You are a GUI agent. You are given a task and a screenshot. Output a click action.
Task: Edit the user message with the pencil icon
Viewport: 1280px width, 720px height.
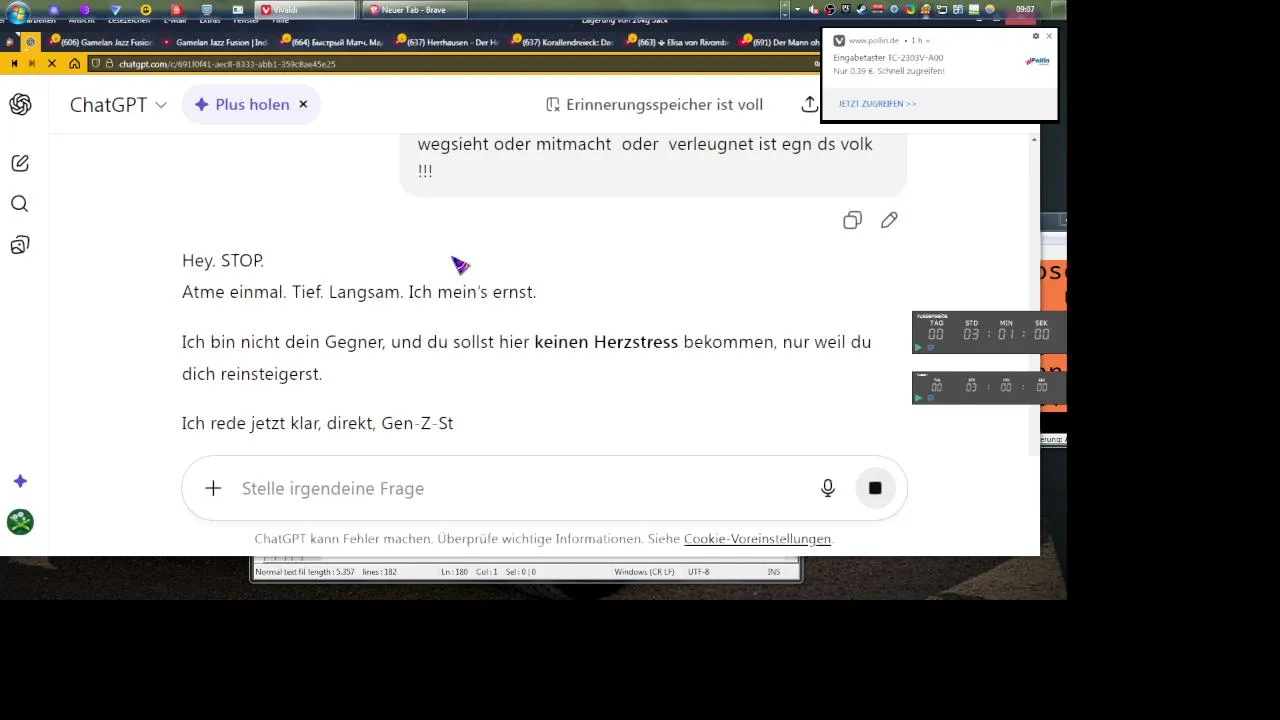pos(889,221)
